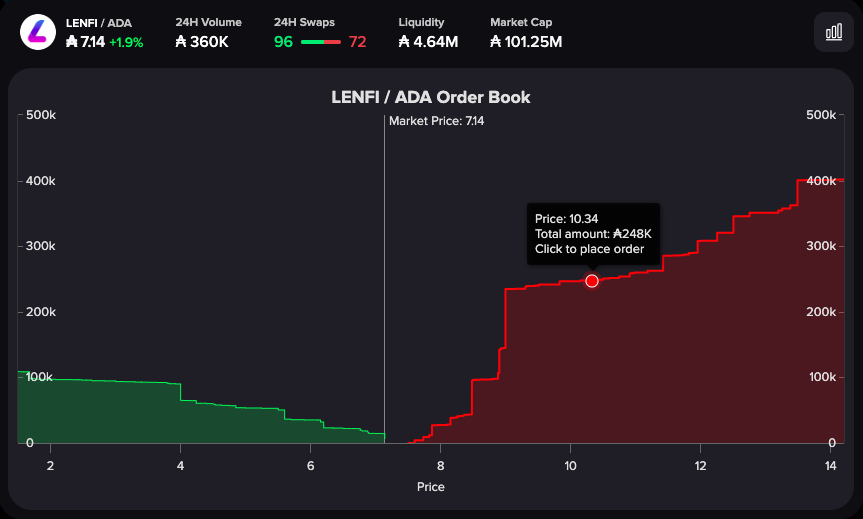Click the ₳ 7.14 price value
This screenshot has width=863, height=519.
(x=85, y=42)
